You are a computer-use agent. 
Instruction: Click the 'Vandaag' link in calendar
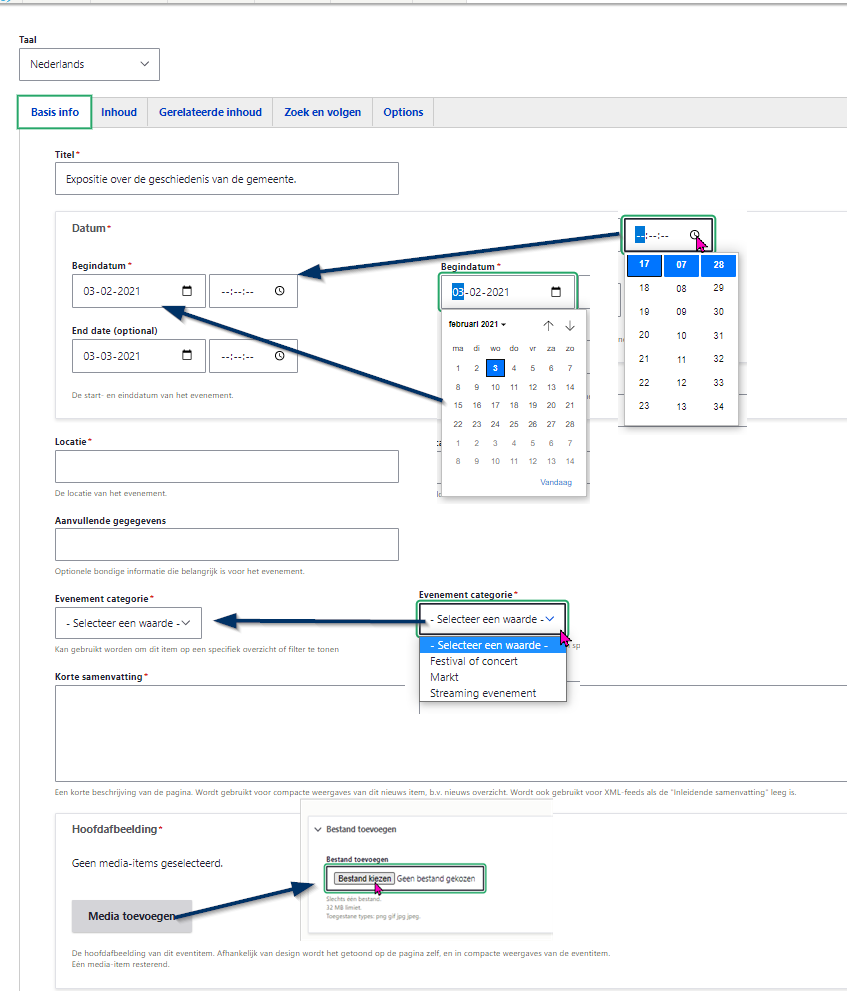[556, 482]
